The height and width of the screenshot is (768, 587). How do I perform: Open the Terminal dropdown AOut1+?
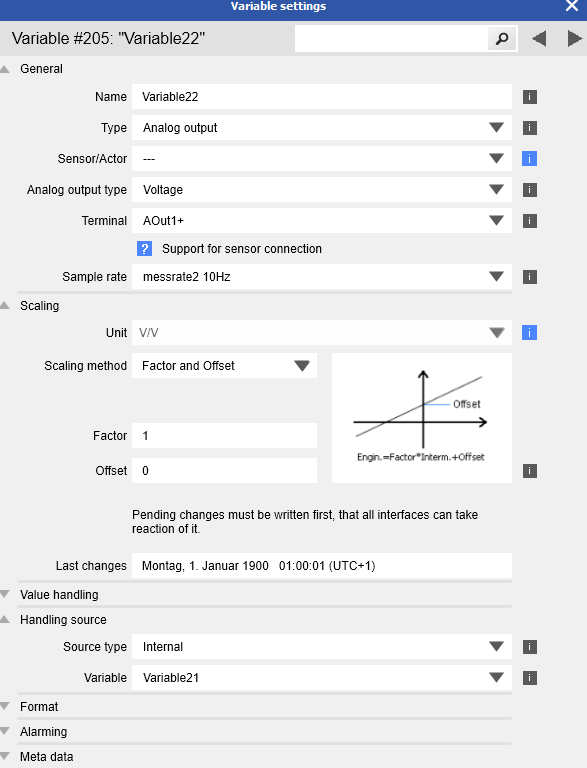click(x=322, y=221)
